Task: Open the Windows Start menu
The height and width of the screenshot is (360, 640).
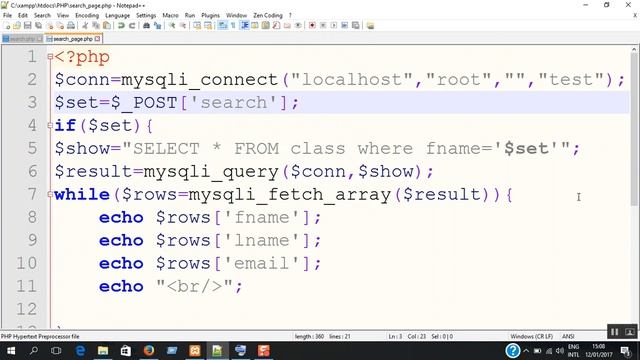Action: (11, 351)
